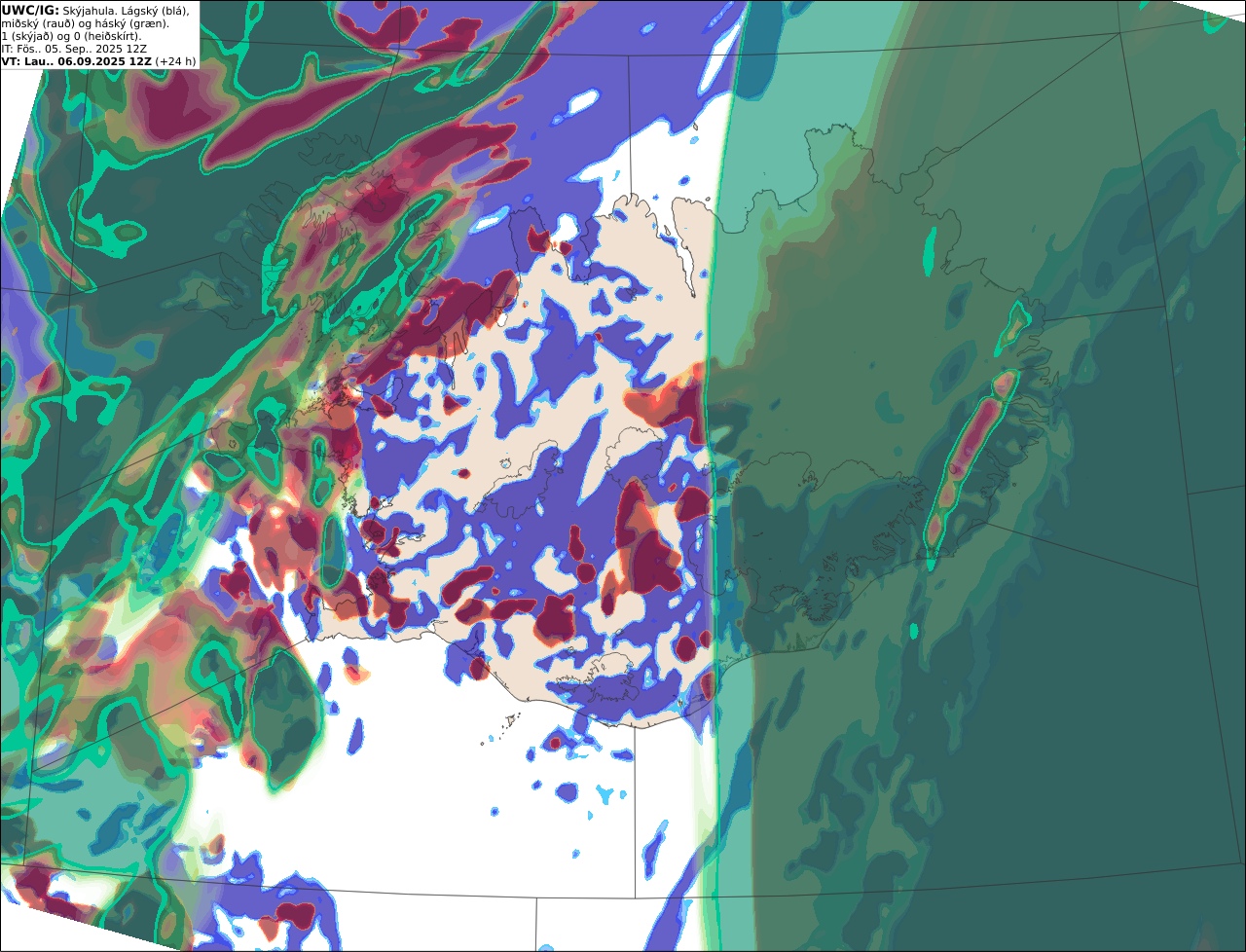Click the '(+24 h)' forecast offset text
1246x952 pixels.
[x=175, y=61]
